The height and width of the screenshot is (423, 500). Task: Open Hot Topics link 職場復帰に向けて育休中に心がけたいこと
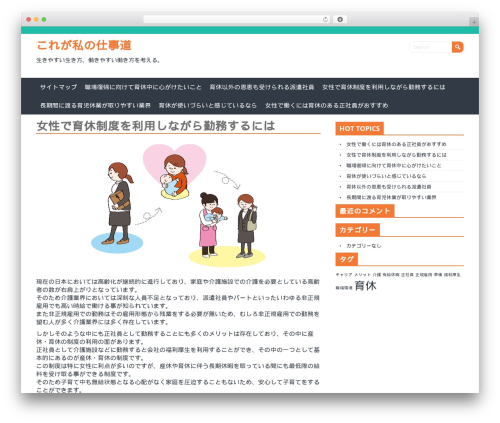[394, 166]
